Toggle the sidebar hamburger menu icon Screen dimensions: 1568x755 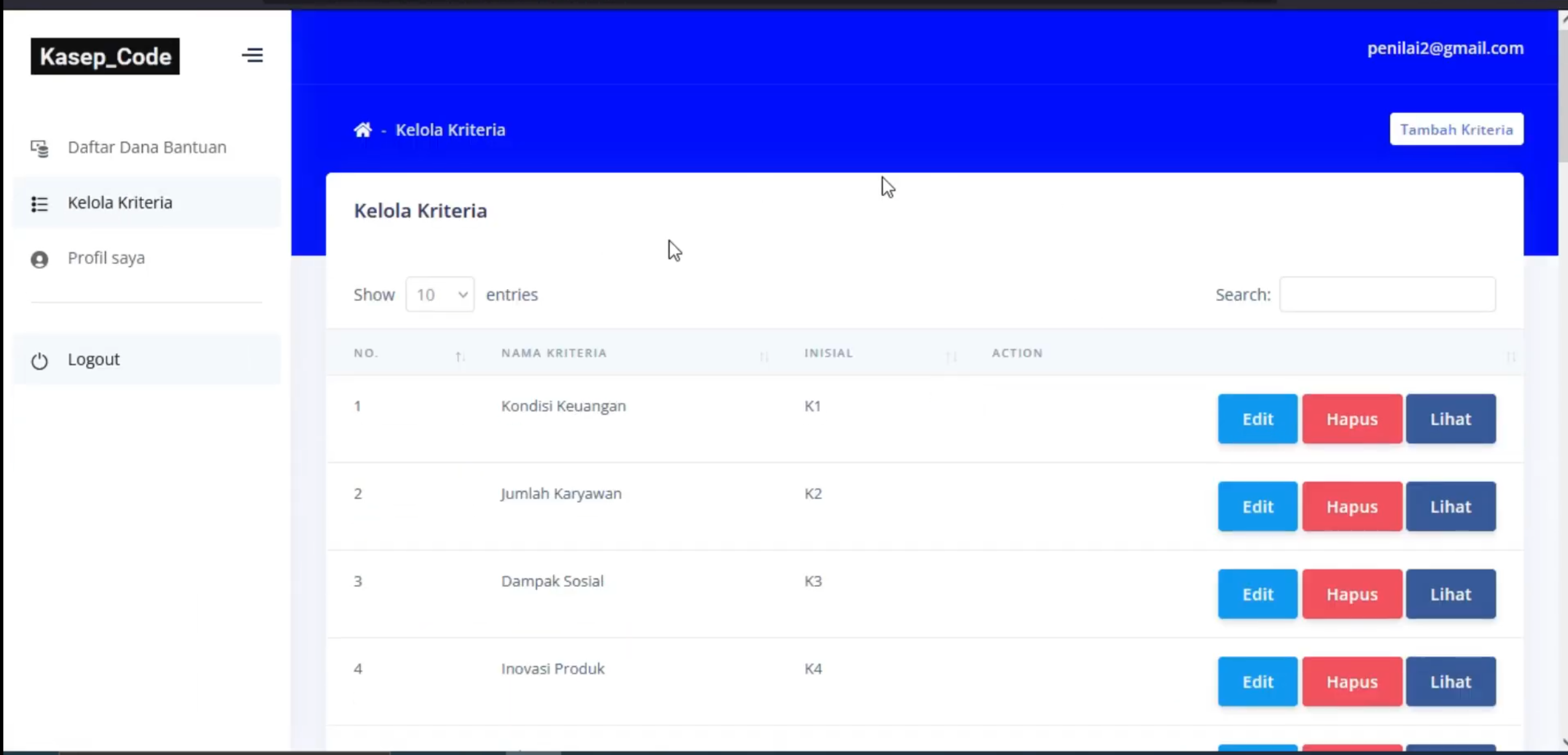[252, 55]
